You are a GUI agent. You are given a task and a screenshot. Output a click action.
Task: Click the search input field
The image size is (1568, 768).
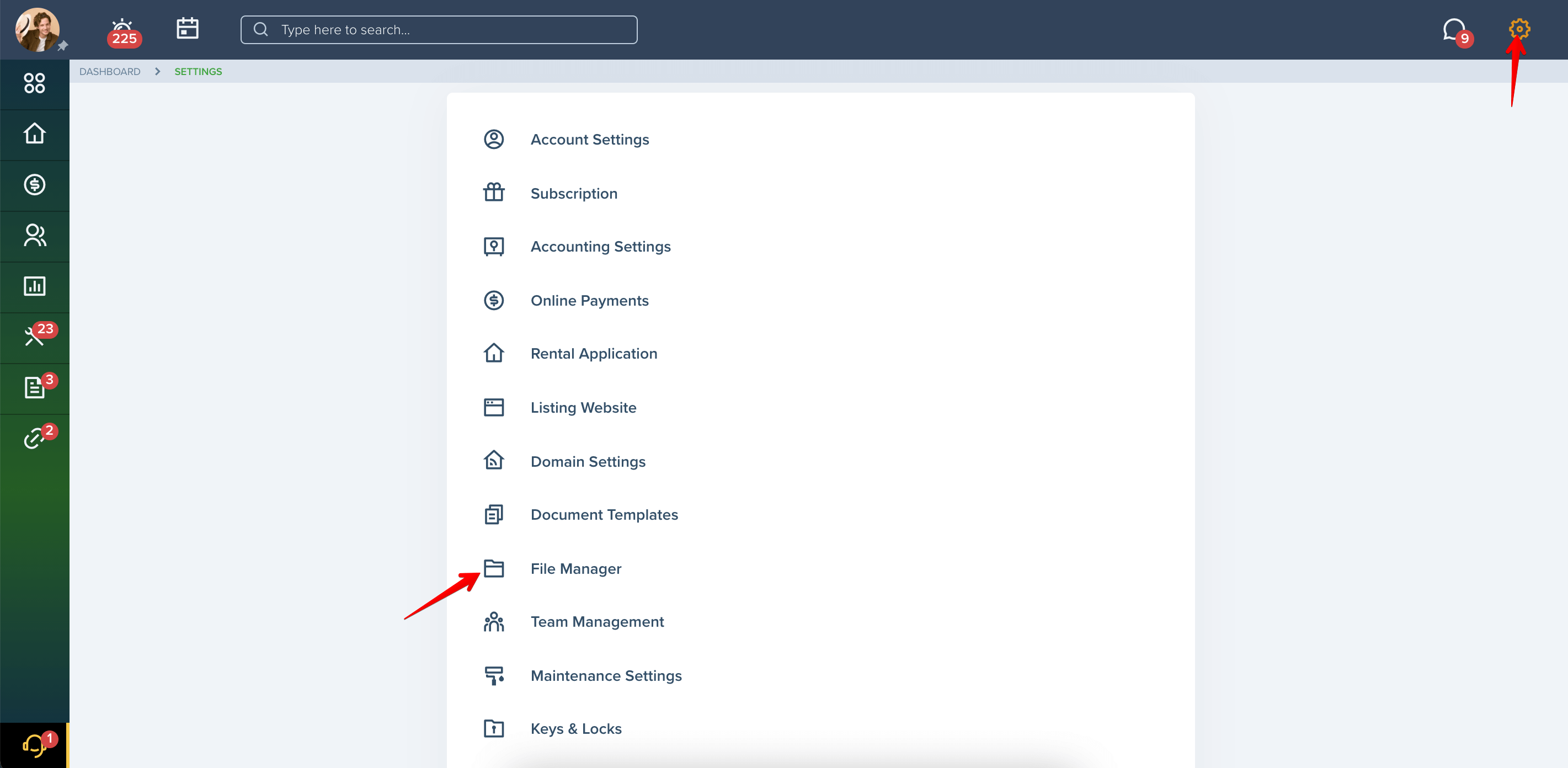pos(439,30)
